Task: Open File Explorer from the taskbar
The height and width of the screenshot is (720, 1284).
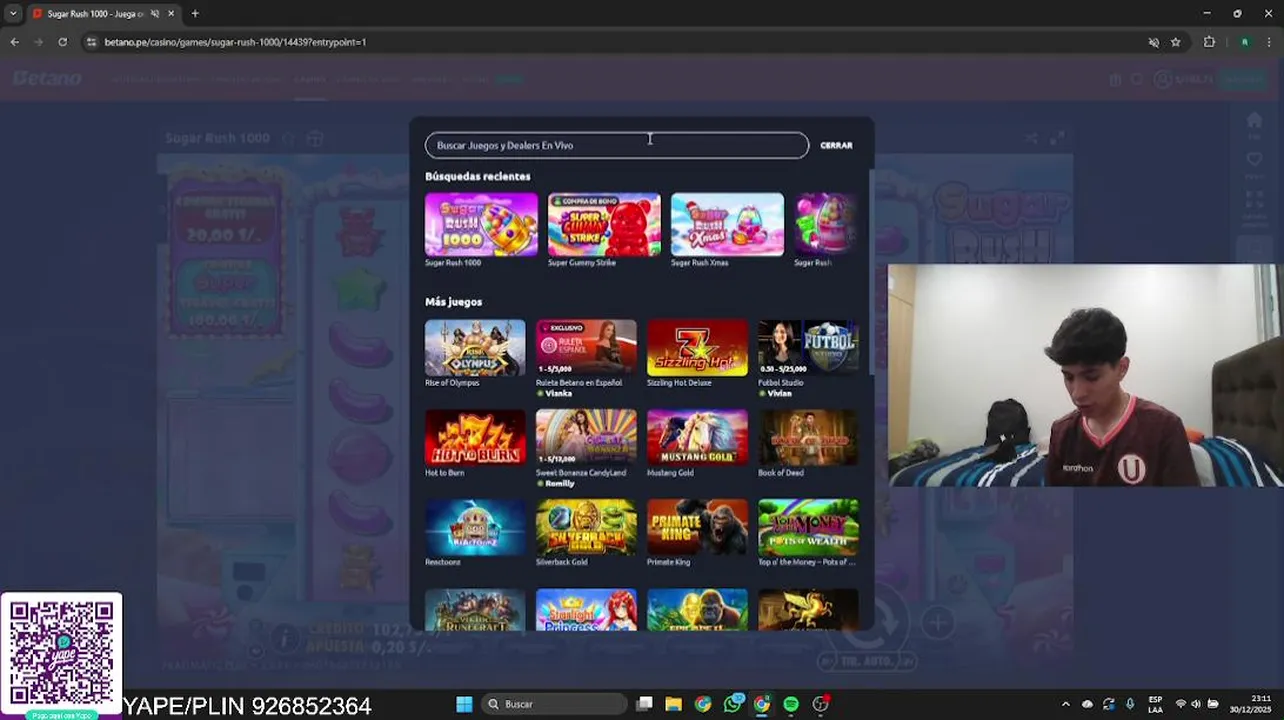Action: click(x=673, y=704)
